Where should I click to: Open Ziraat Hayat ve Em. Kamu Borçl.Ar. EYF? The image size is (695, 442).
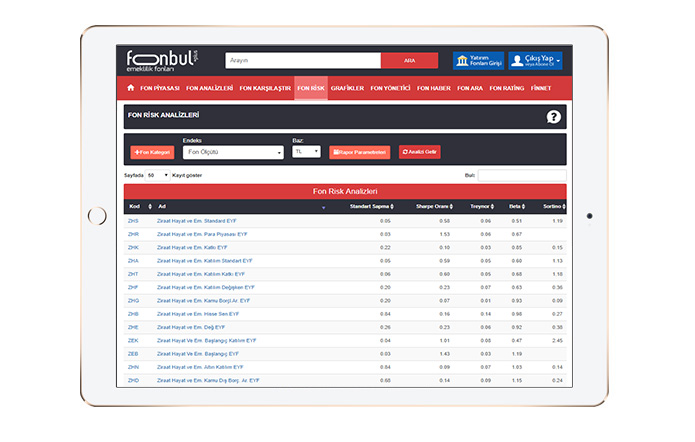point(203,301)
